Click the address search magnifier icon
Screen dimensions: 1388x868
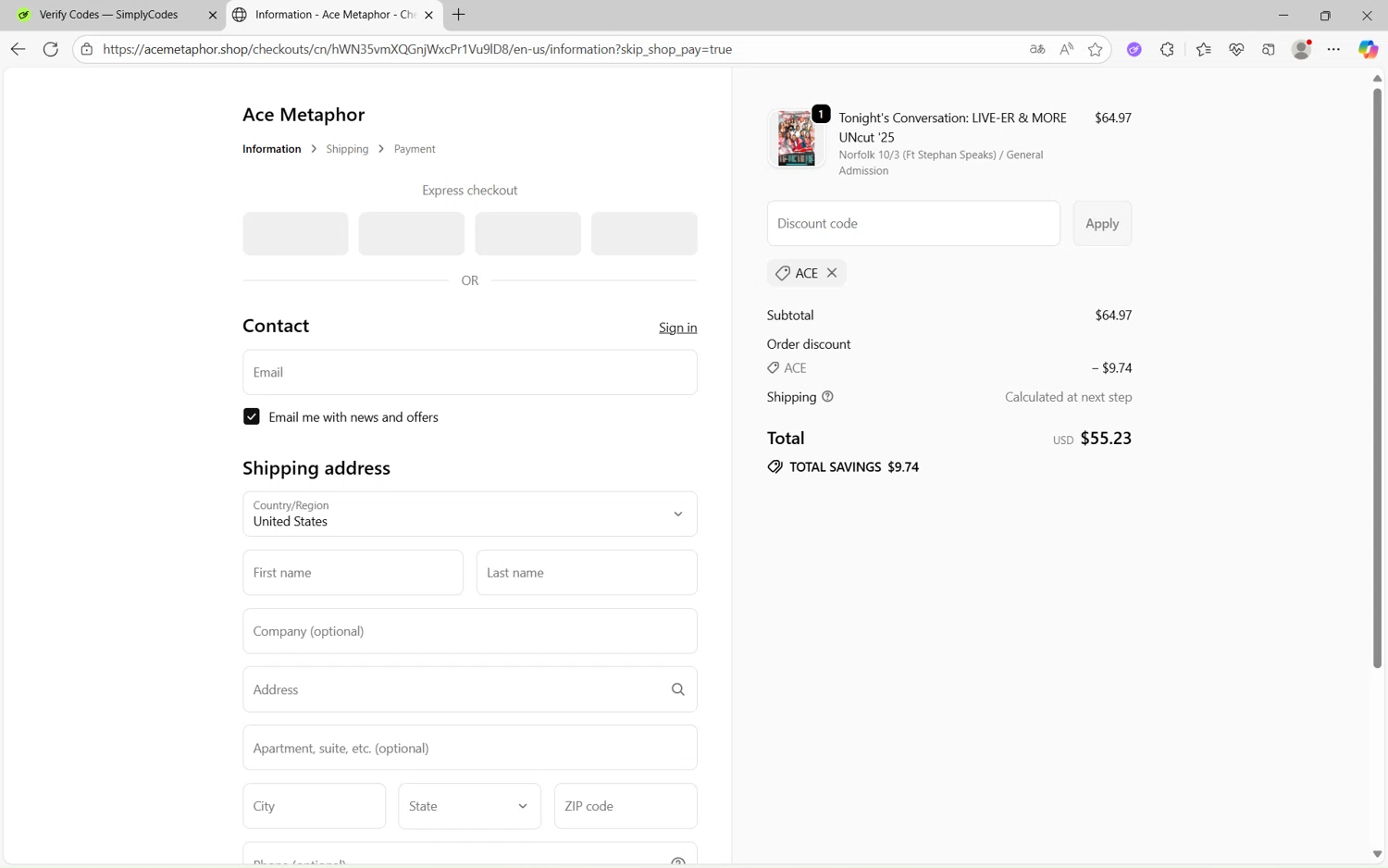[x=678, y=689]
